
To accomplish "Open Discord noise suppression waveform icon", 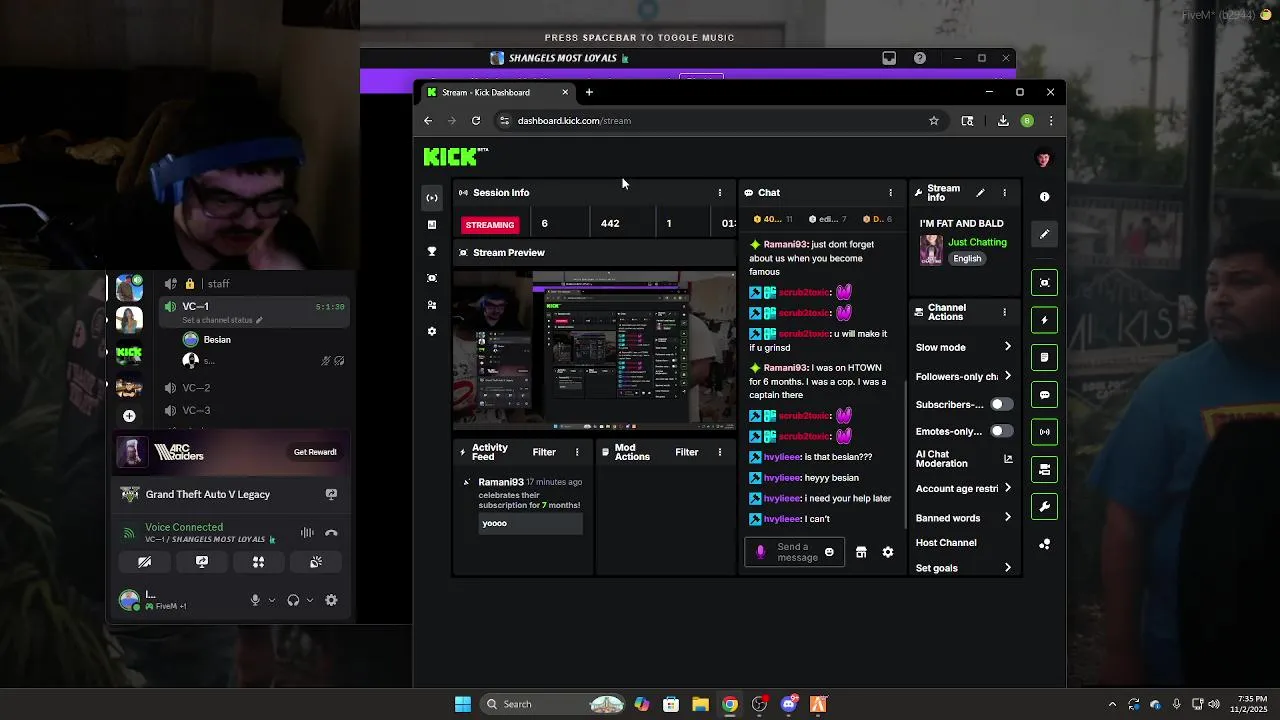I will point(307,533).
